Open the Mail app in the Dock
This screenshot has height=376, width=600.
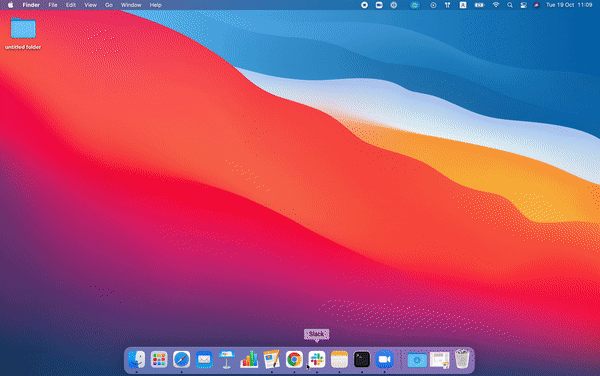point(204,360)
